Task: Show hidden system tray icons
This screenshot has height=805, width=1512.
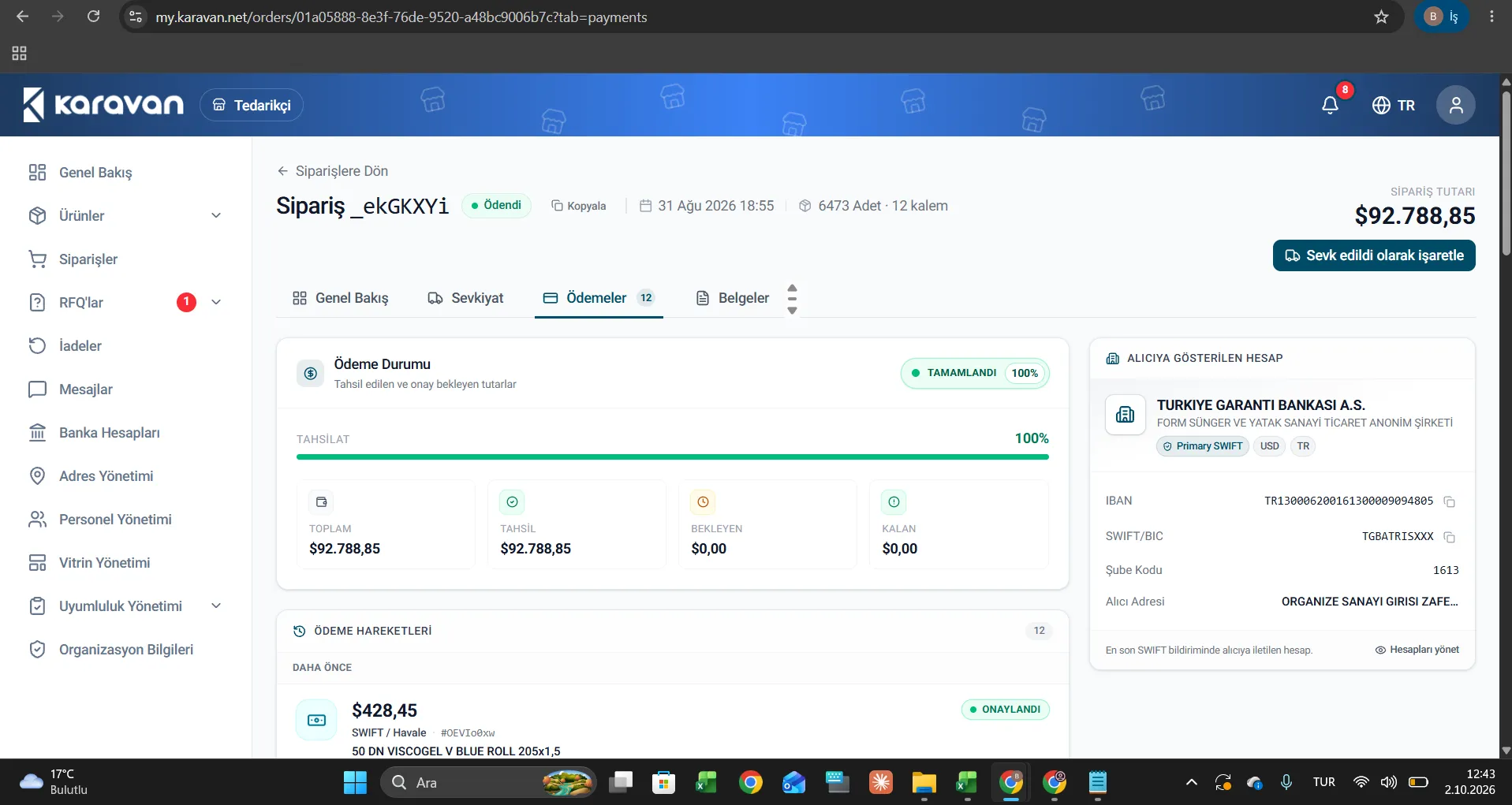Action: coord(1192,782)
